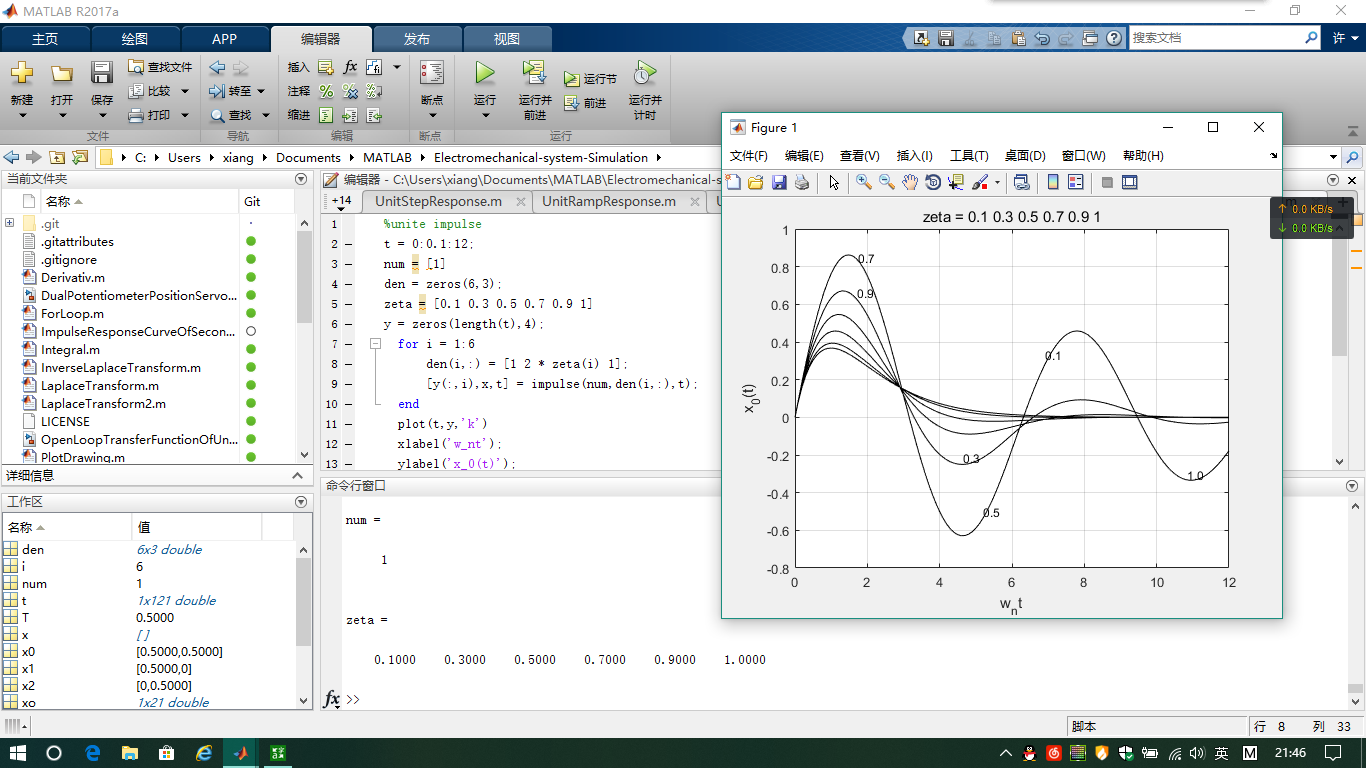
Task: Toggle the zoom in tool in Figure 1
Action: point(864,182)
